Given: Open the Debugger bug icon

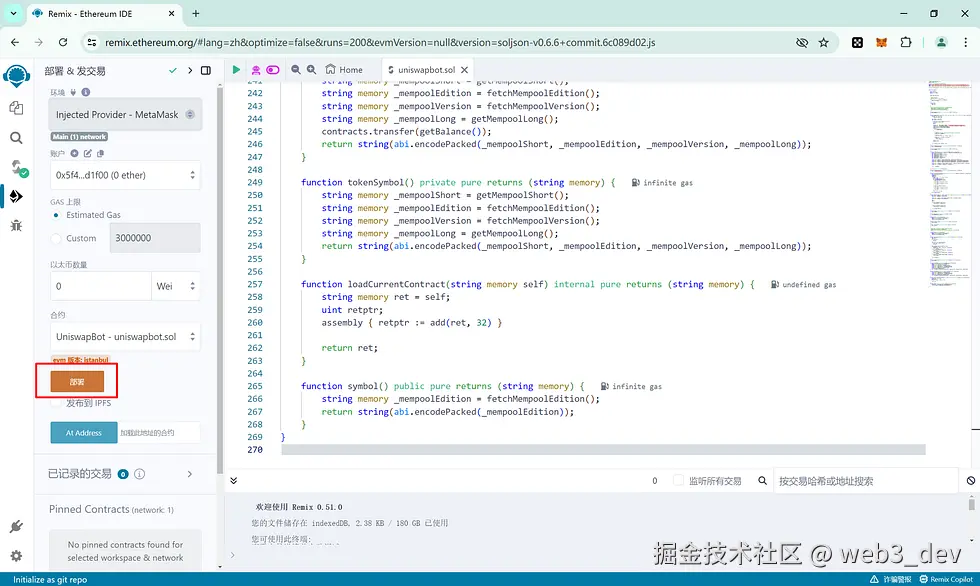Looking at the screenshot, I should 16,226.
